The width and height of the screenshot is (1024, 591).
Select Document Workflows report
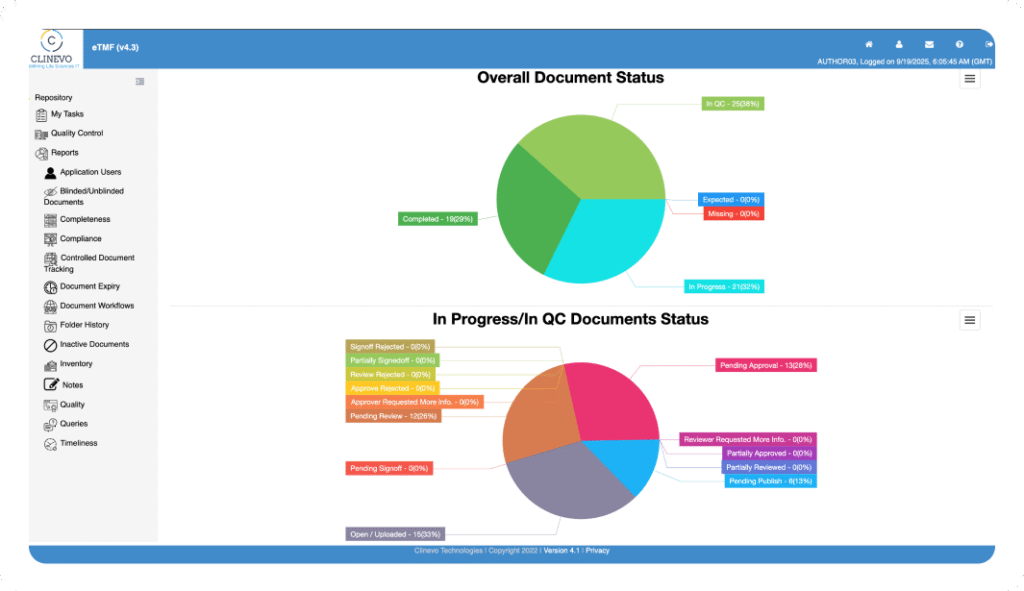(96, 306)
